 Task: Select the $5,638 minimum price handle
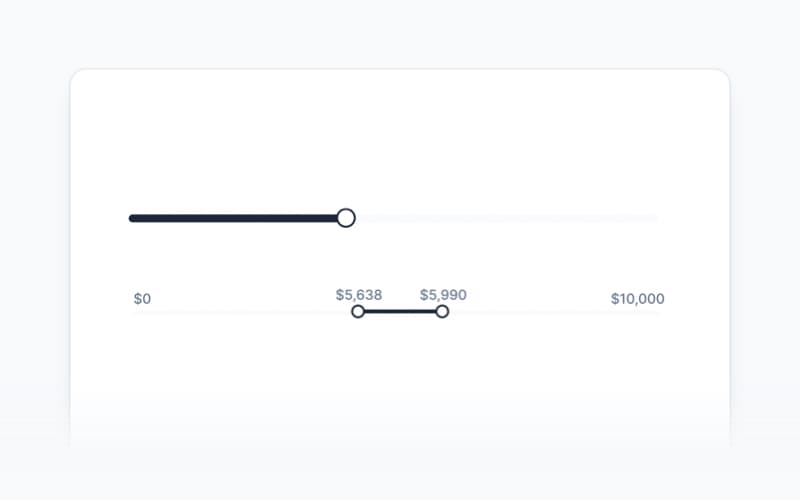coord(358,312)
